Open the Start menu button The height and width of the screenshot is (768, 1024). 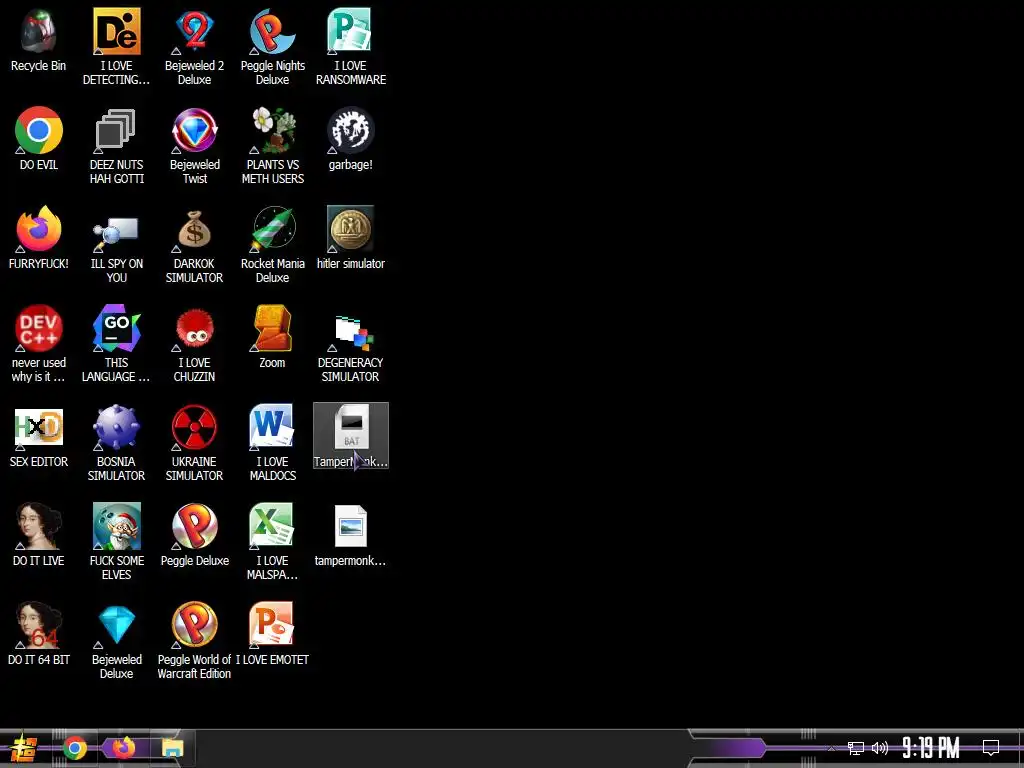click(24, 748)
